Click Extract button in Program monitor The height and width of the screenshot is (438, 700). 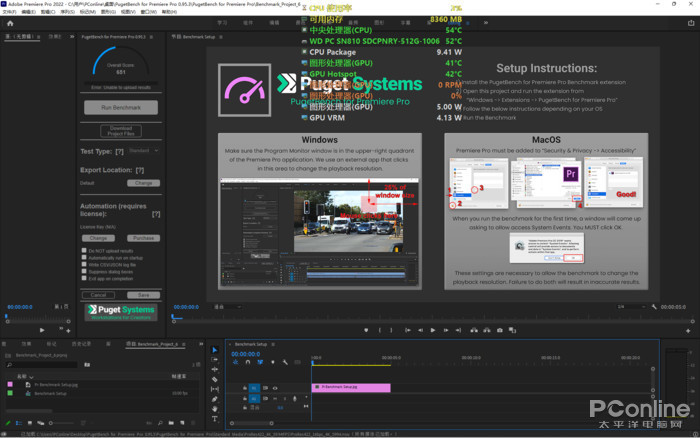click(487, 330)
